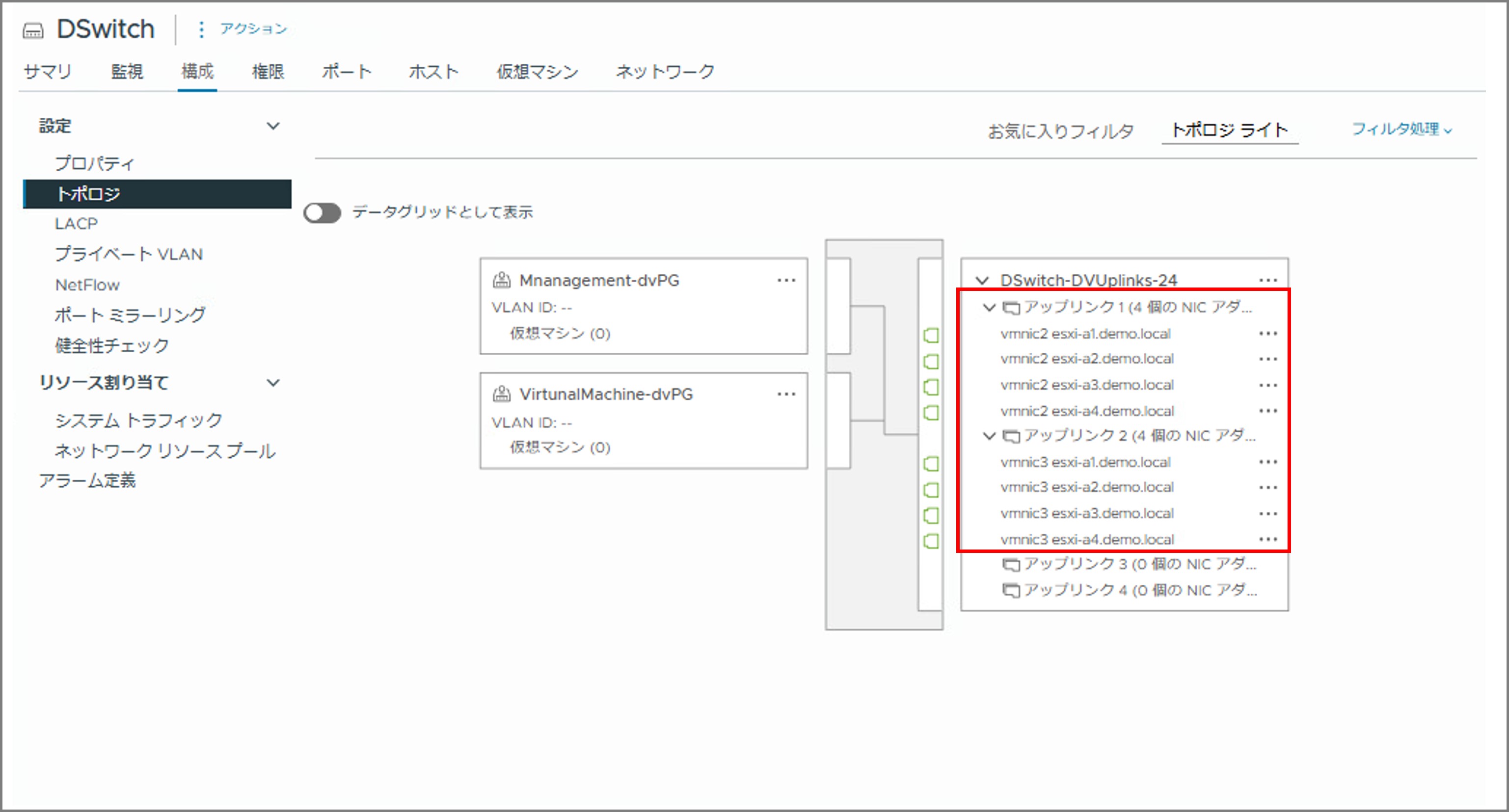This screenshot has height=812, width=1509.
Task: Open ellipsis for vmnic3 esxi-a3.demo.local
Action: [x=1268, y=513]
